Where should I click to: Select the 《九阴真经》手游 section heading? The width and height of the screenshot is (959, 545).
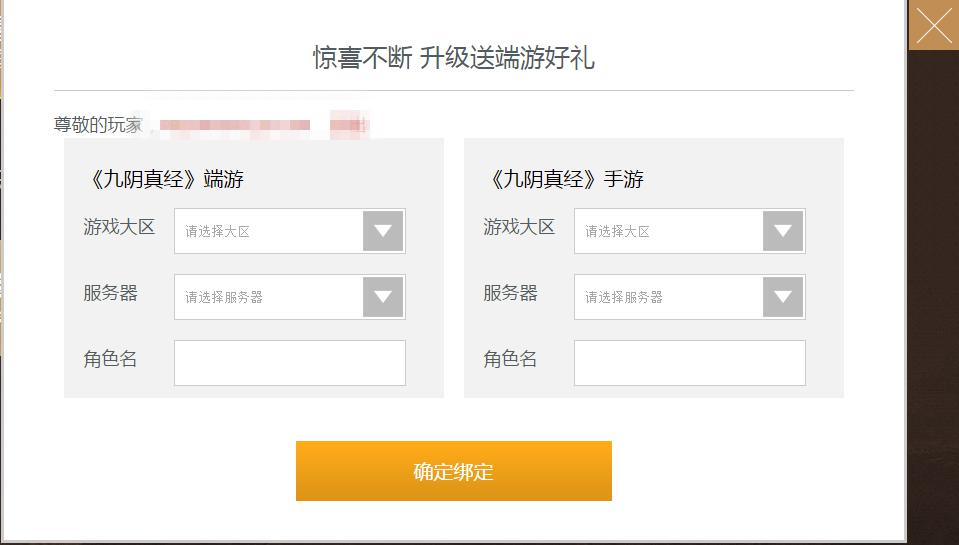coord(565,179)
